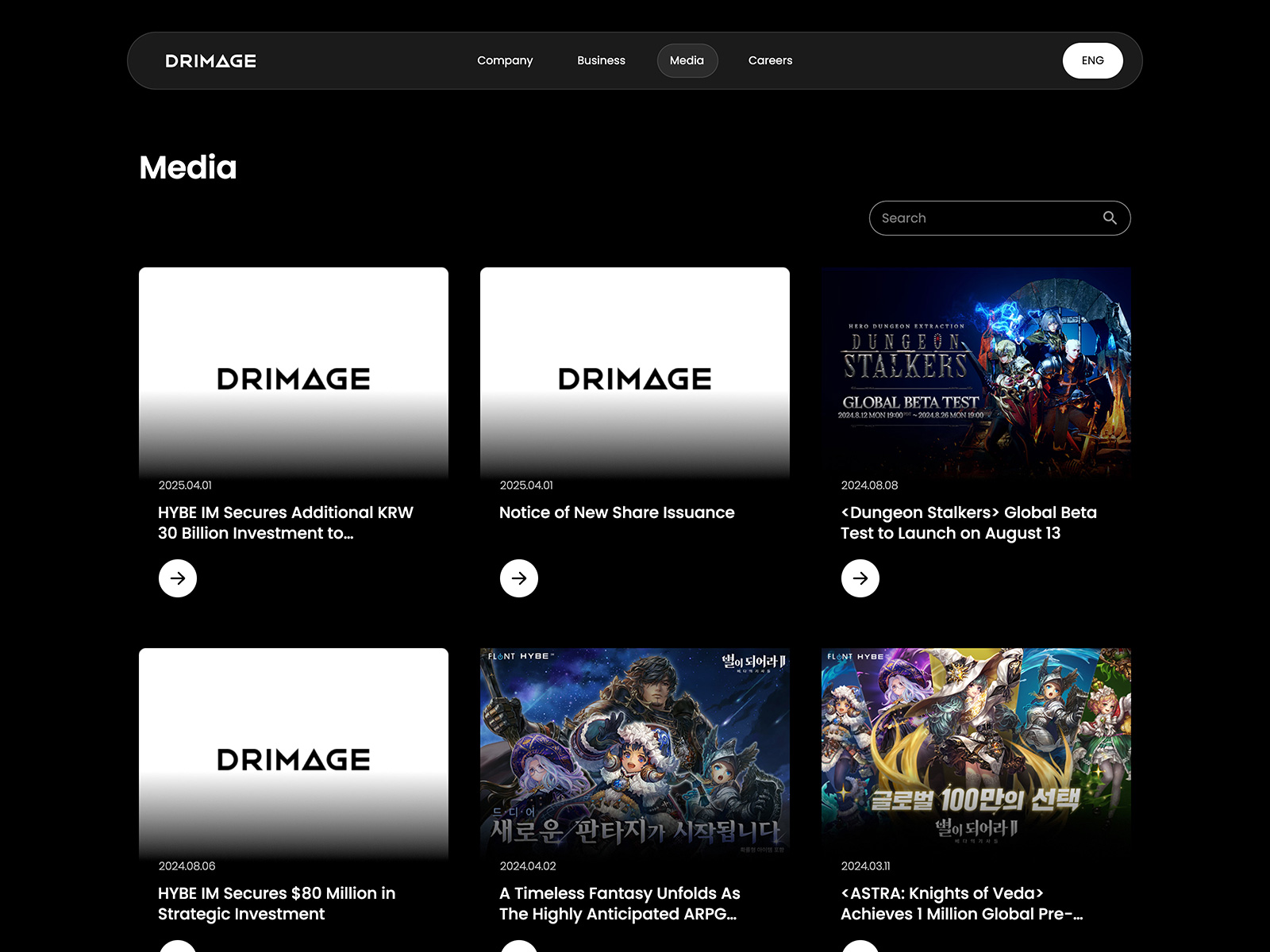Open title '<Dungeon Stalkers> Global Beta Test to Launch'
The width and height of the screenshot is (1270, 952).
[x=968, y=523]
